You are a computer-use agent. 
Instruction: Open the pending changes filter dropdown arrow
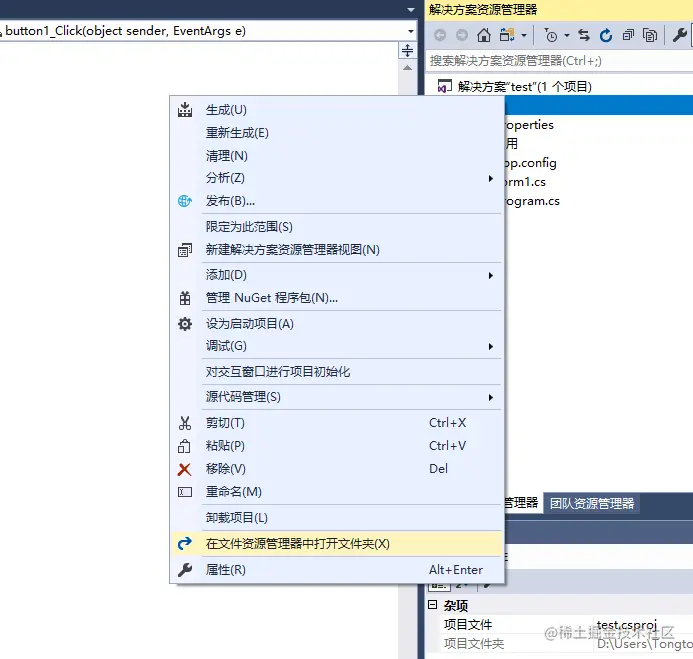point(567,35)
